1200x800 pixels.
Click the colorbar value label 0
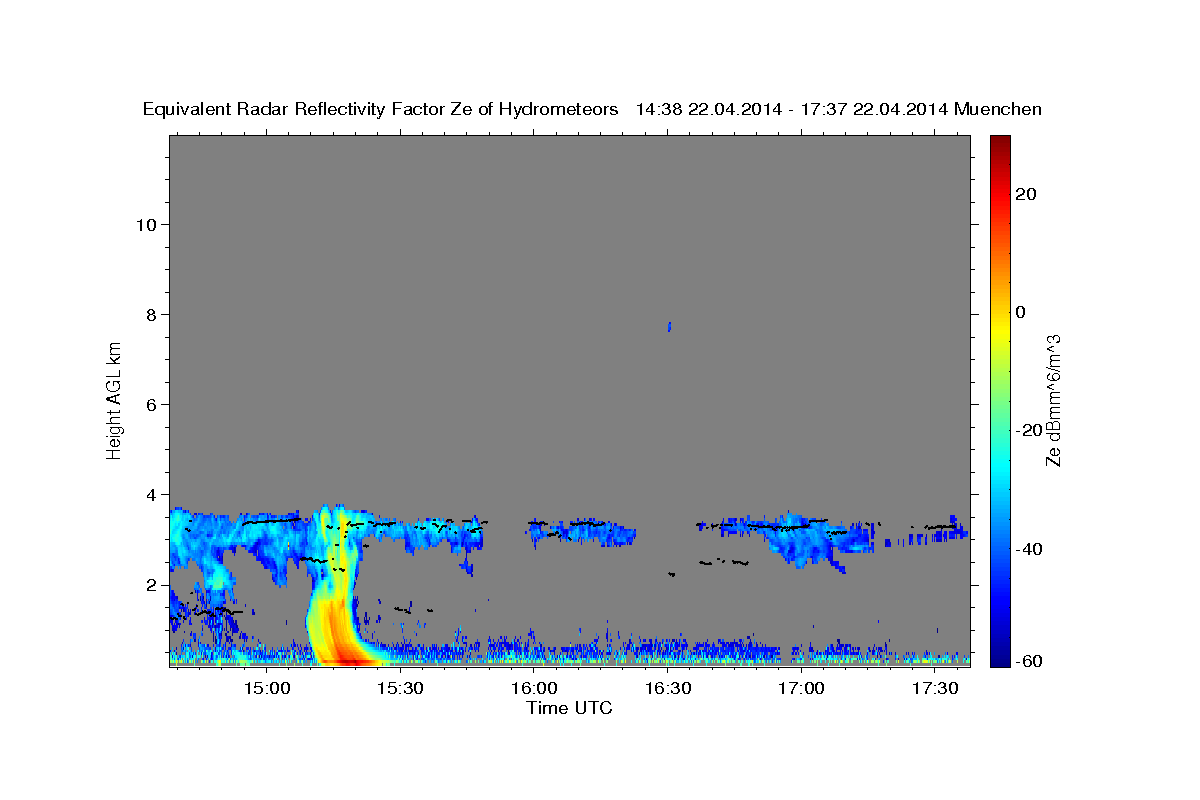(1021, 312)
